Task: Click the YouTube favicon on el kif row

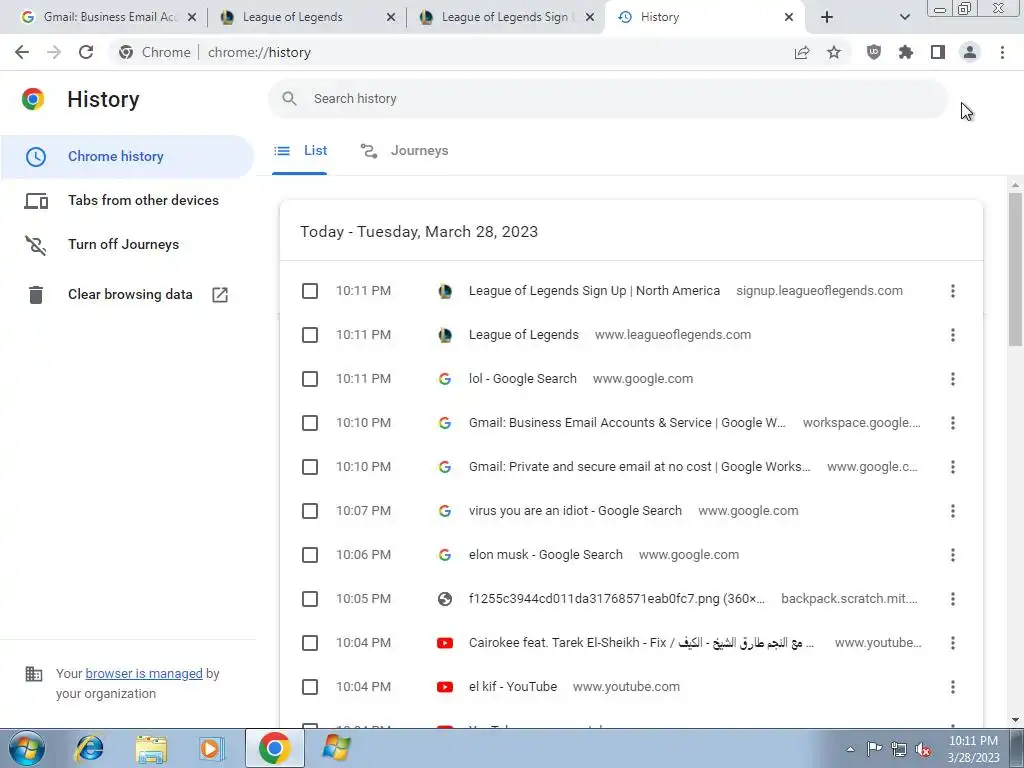Action: click(x=445, y=687)
